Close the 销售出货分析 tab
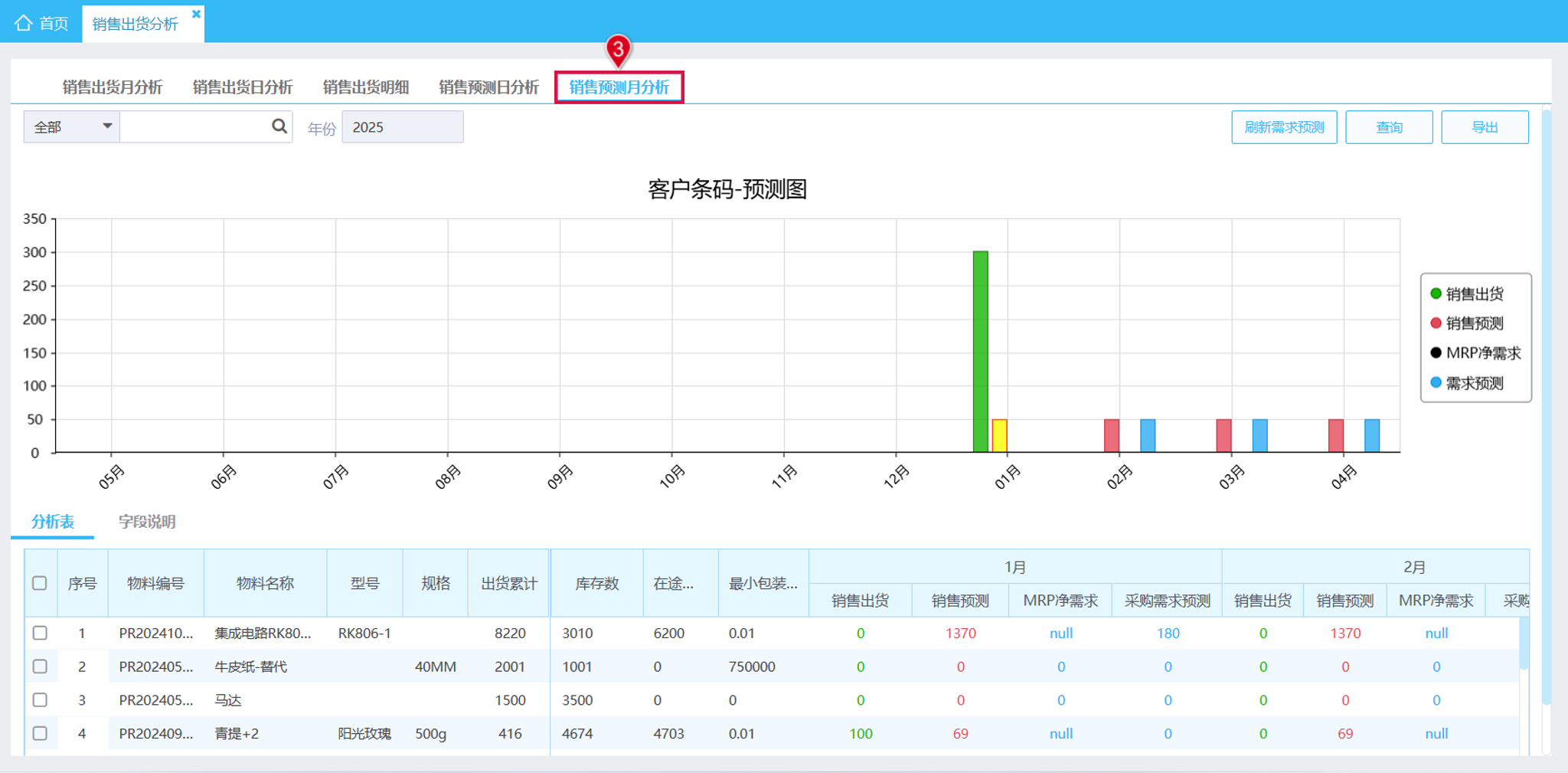 [x=196, y=14]
